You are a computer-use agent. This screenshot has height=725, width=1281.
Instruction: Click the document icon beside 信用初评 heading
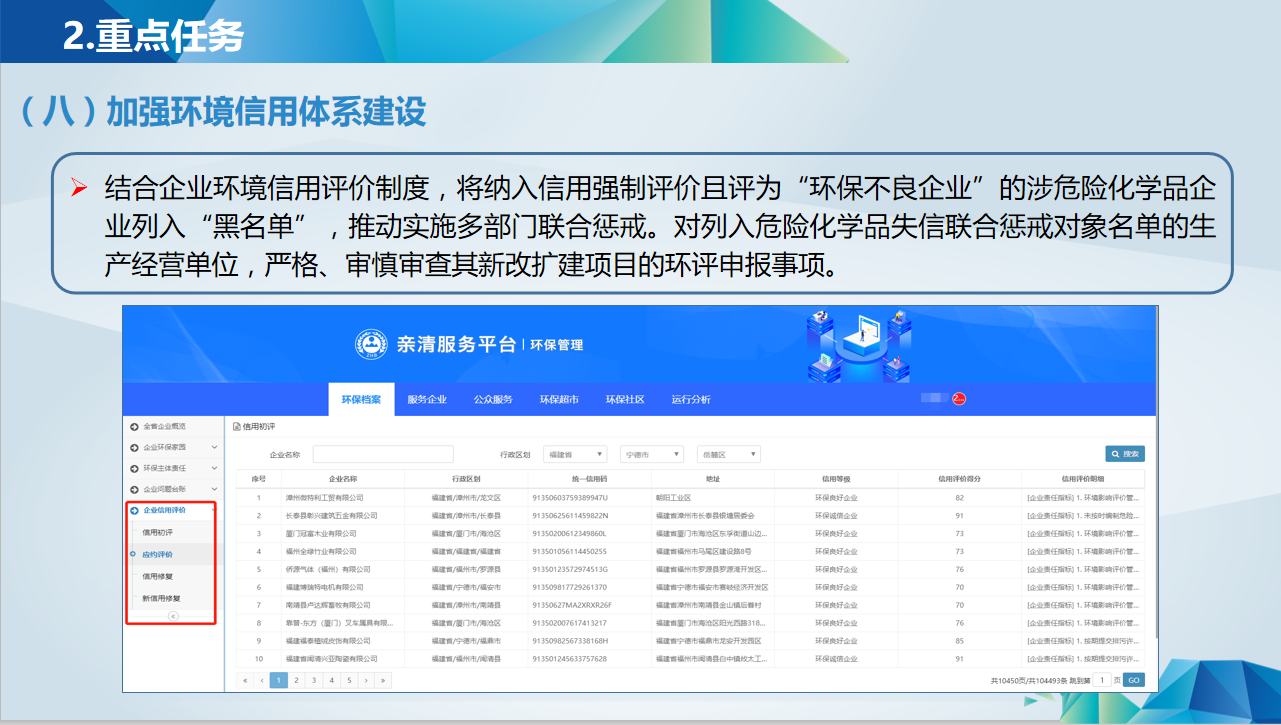237,426
